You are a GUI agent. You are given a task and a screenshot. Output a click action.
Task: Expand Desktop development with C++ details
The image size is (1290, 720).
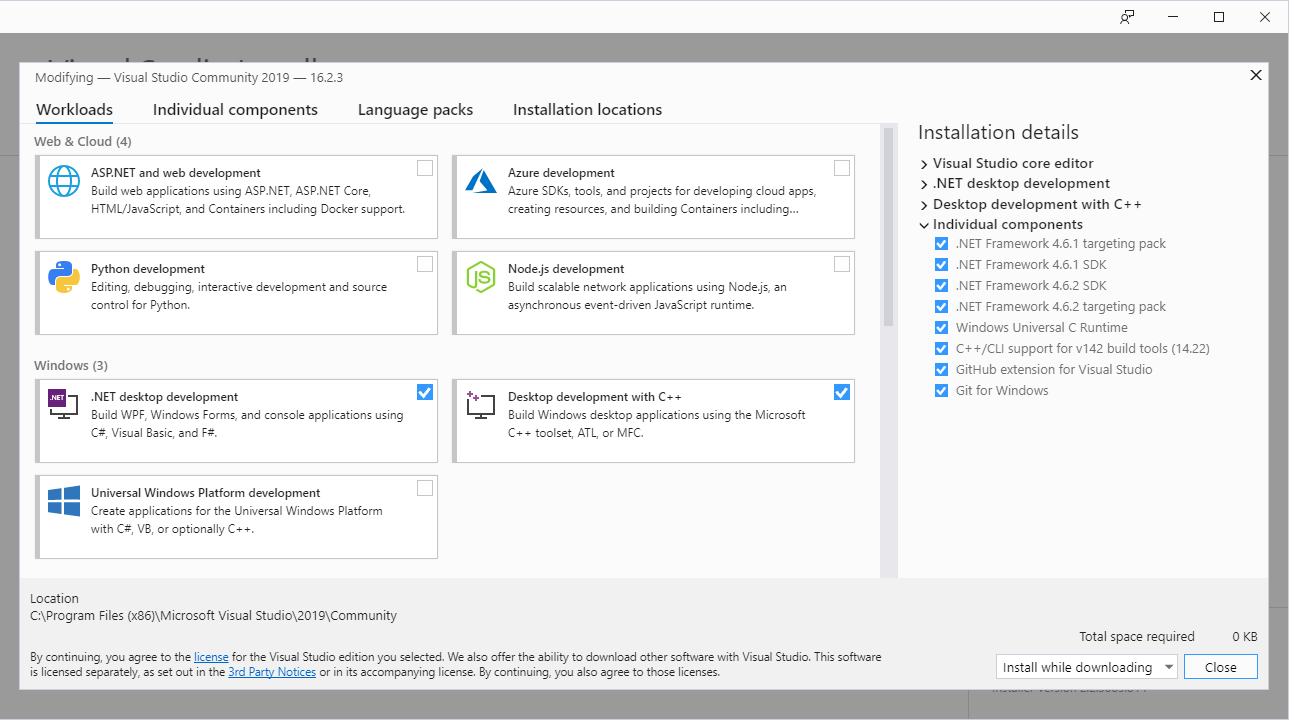[924, 205]
